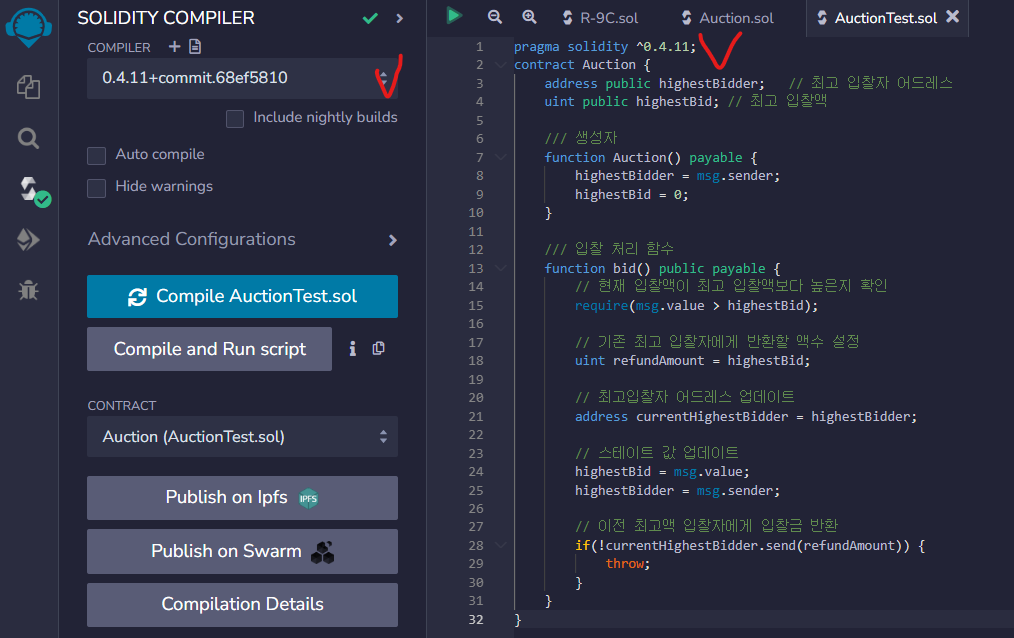Screen dimensions: 1014x638
Task: Enable the Auto compile checkbox
Action: pos(96,156)
